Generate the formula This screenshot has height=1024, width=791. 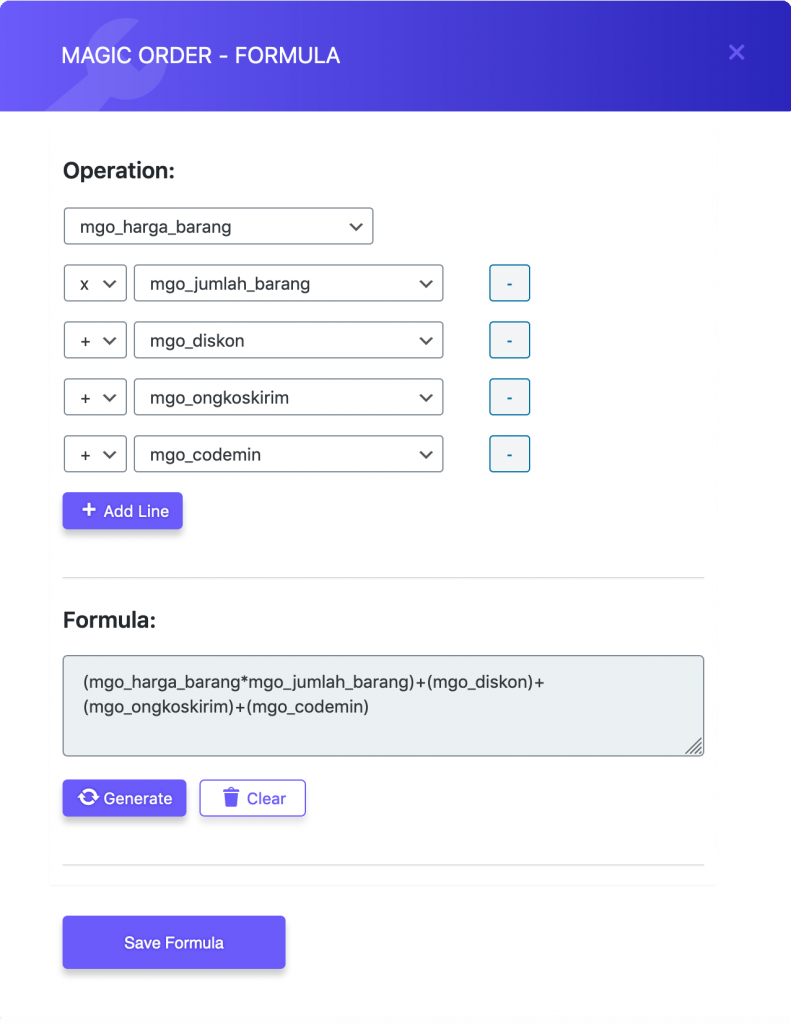(x=124, y=798)
